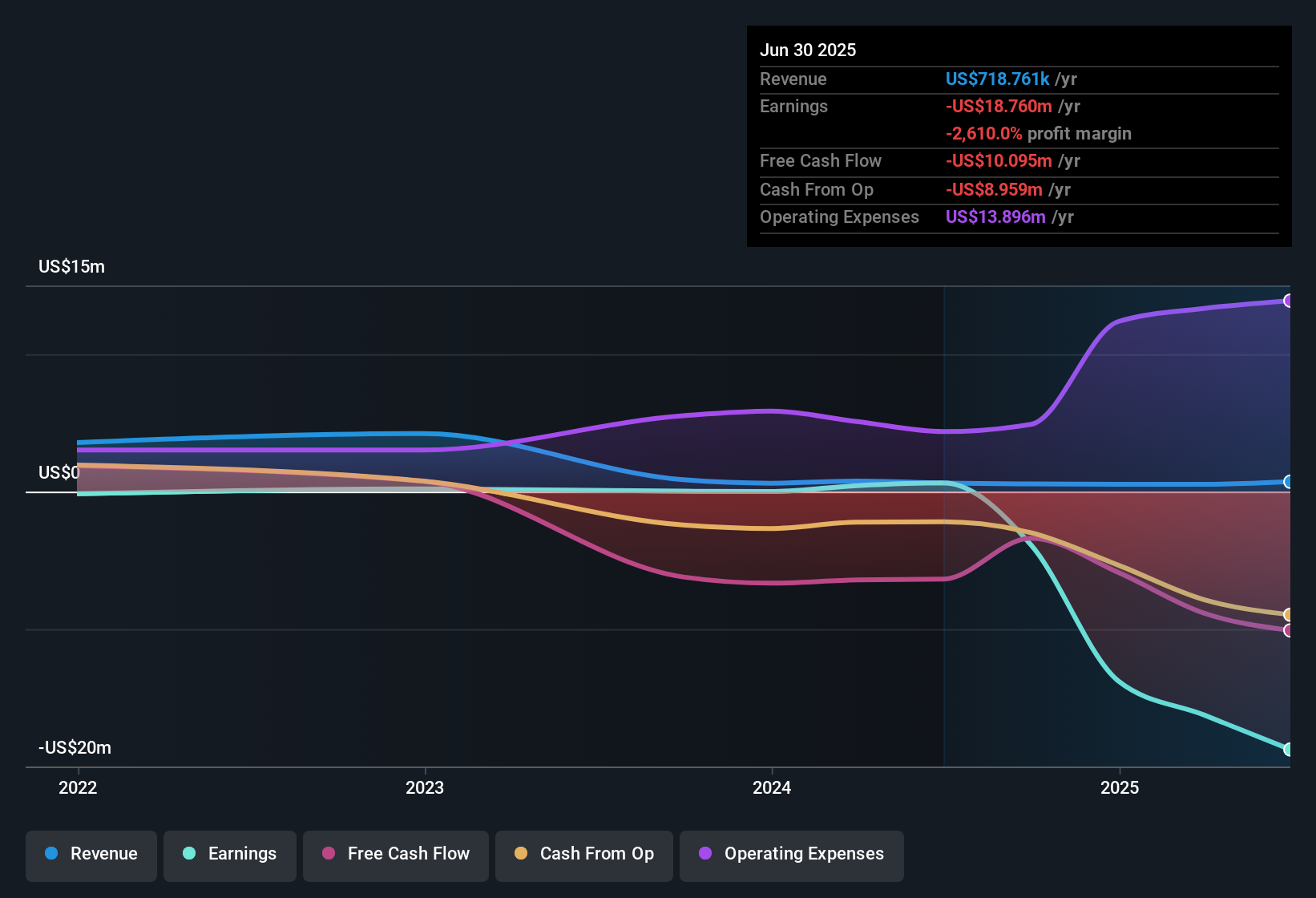Select the Revenue endpoint marker on the chart

click(x=1288, y=482)
